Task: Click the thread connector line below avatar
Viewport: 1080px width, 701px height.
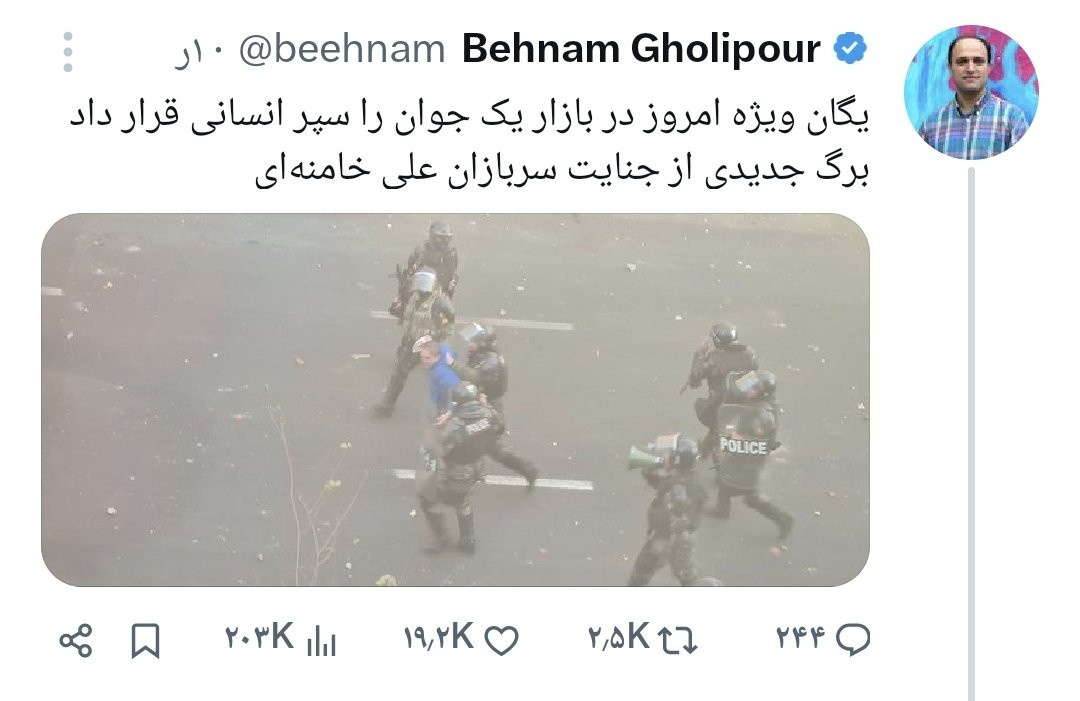Action: (x=971, y=434)
